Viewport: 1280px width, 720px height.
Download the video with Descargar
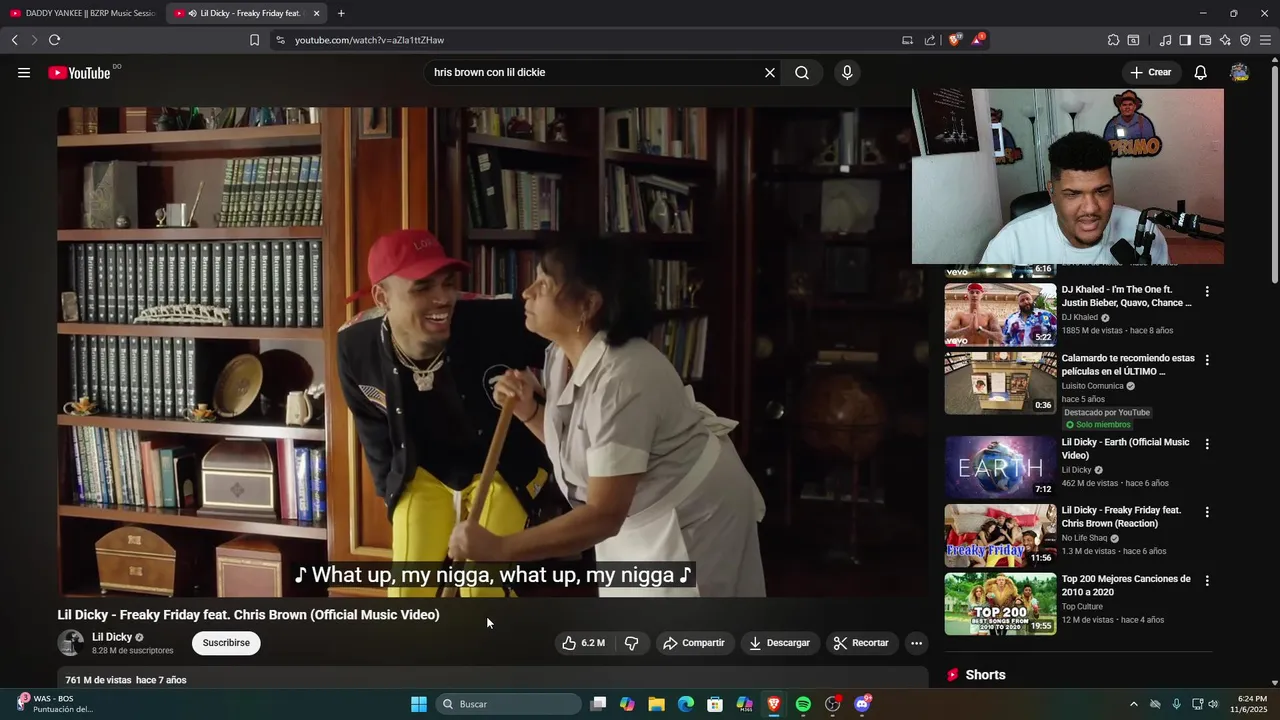(779, 643)
